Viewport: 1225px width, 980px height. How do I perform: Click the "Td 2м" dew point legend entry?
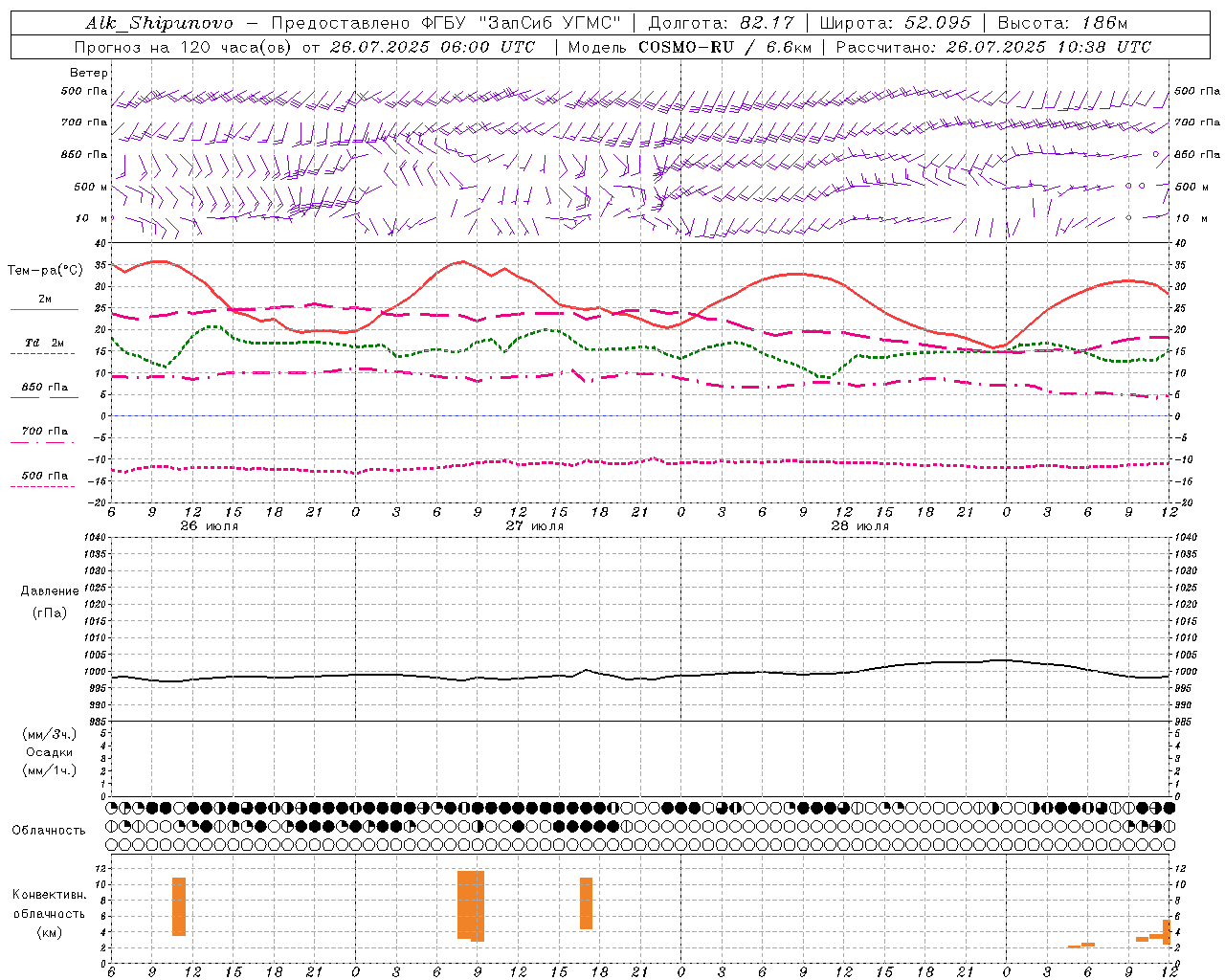click(45, 343)
